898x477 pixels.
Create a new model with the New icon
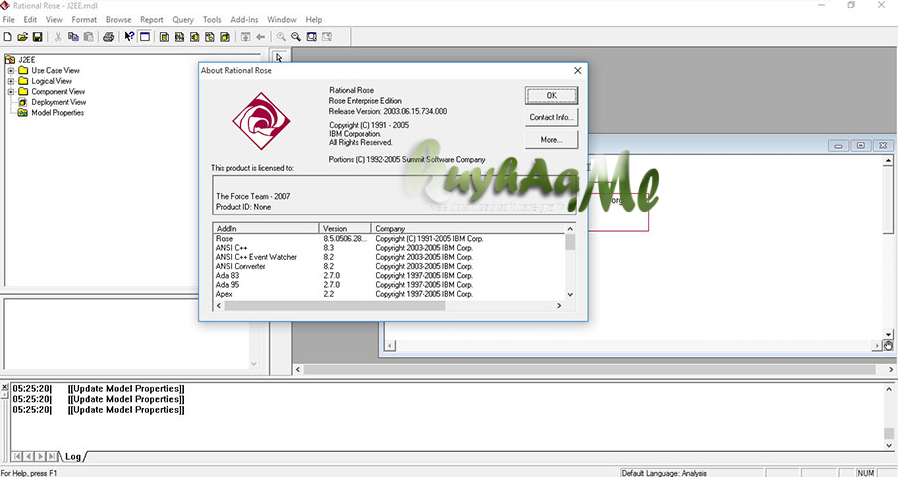tap(7, 37)
